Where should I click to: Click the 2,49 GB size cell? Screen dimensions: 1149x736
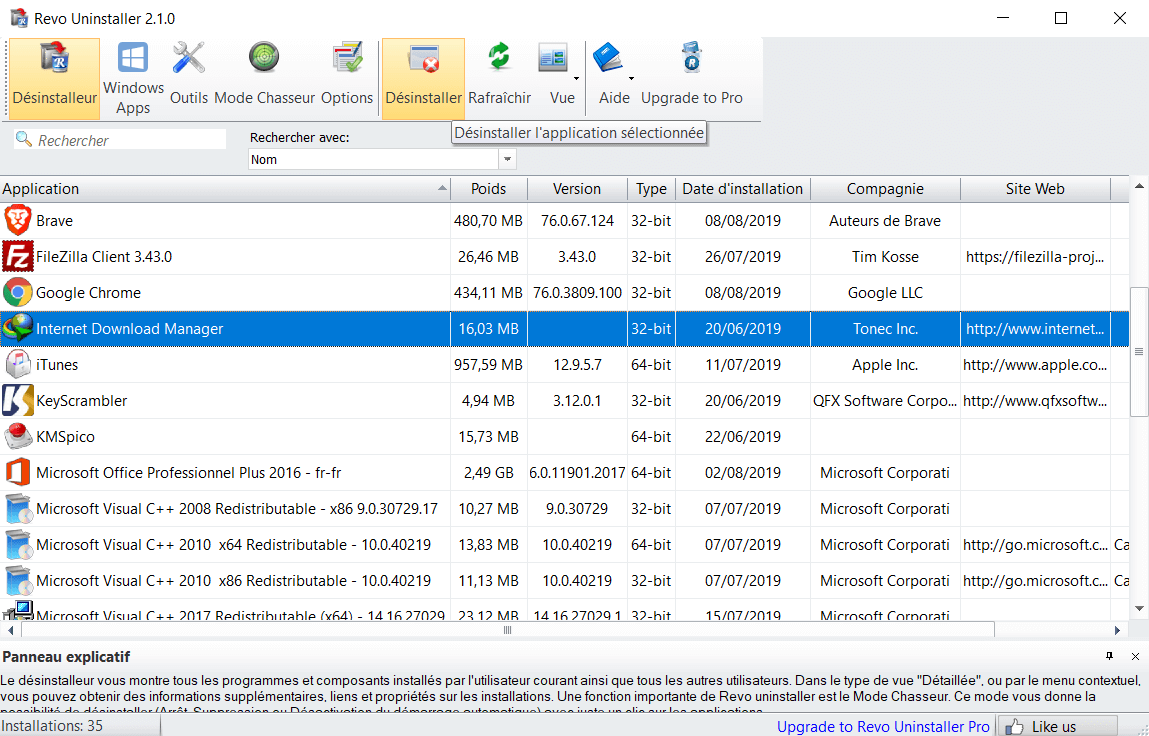(x=489, y=473)
